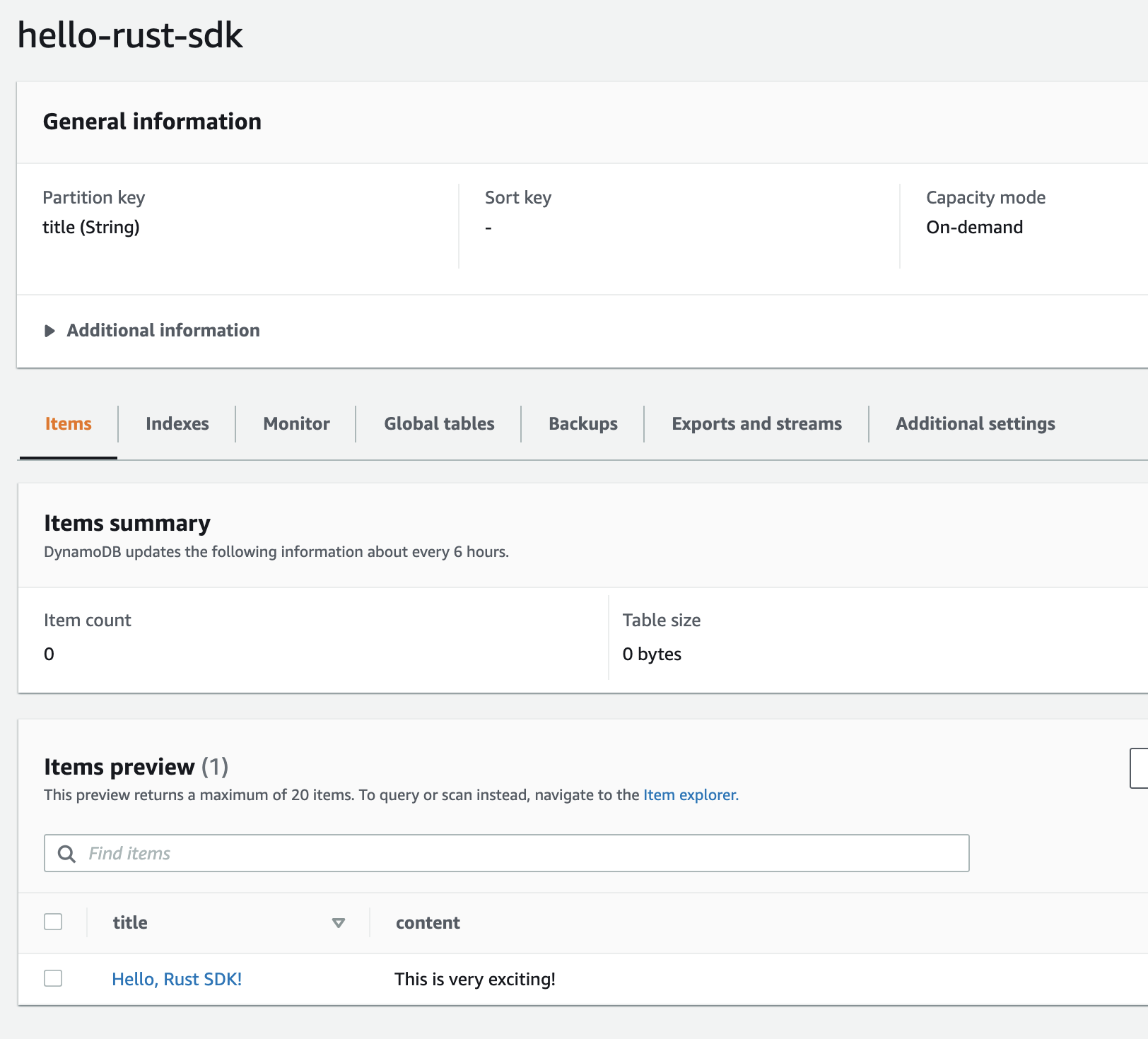
Task: Open the Monitor tab
Action: (x=295, y=423)
